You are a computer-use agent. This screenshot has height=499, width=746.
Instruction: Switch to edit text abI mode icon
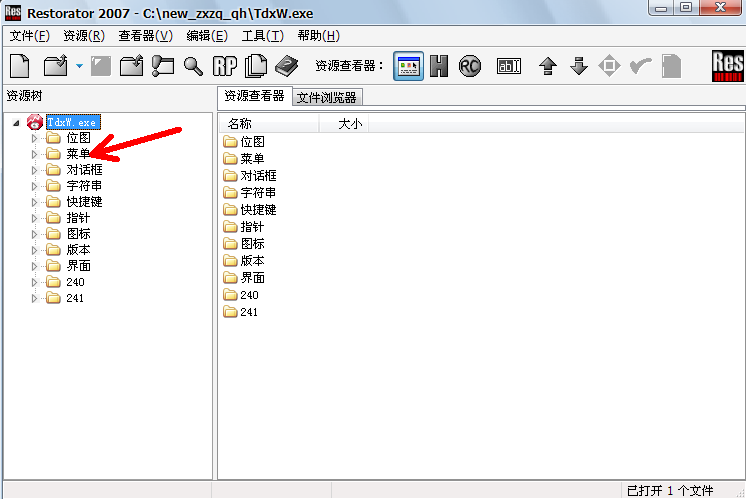pyautogui.click(x=509, y=66)
